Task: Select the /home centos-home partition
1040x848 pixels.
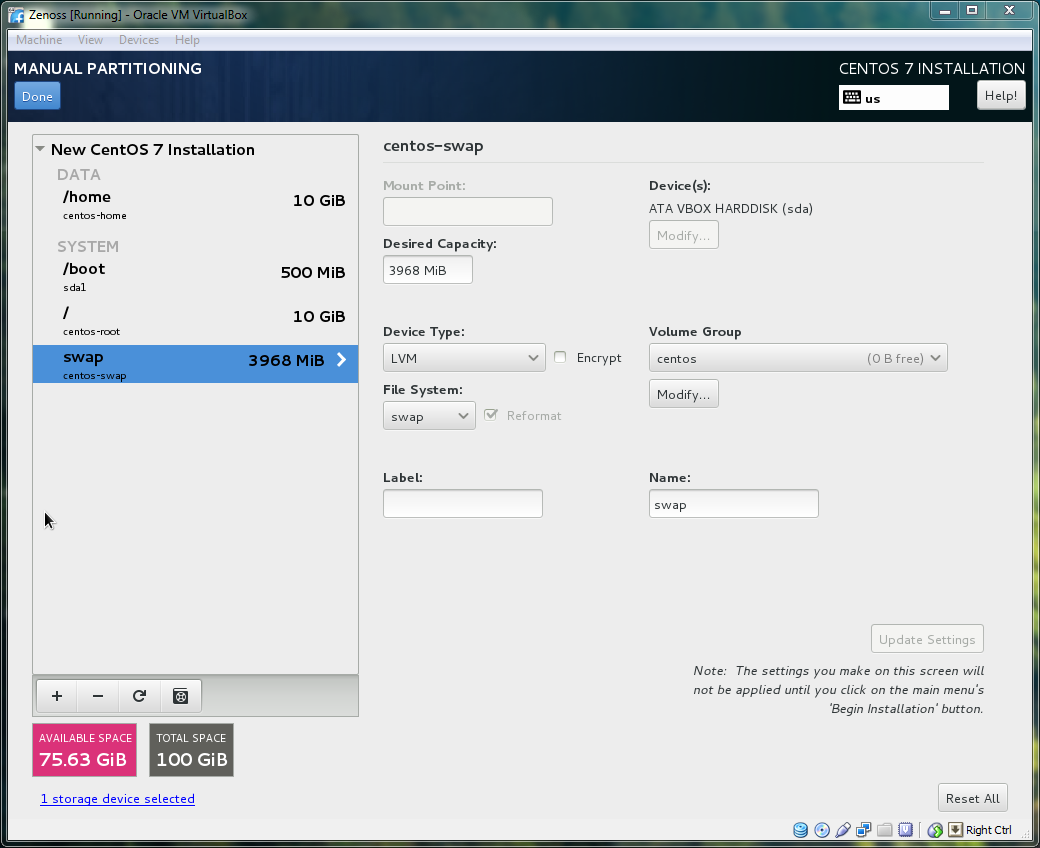Action: (x=195, y=204)
